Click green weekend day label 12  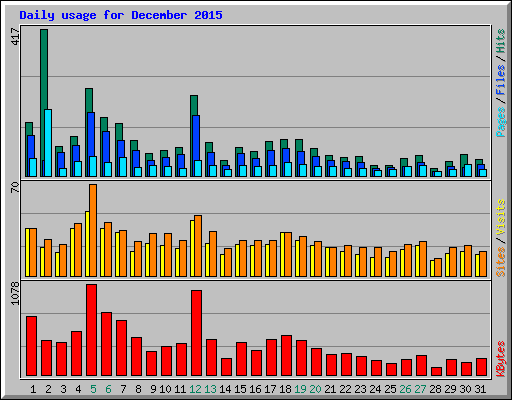(x=195, y=389)
